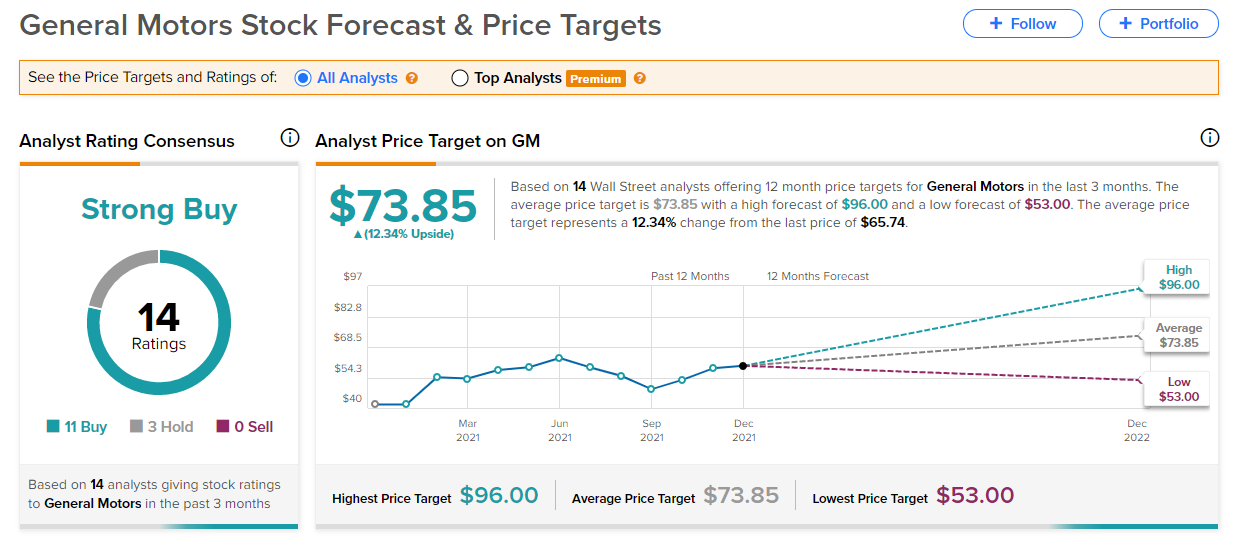
Task: Click the teal Buy legend square
Action: point(53,427)
